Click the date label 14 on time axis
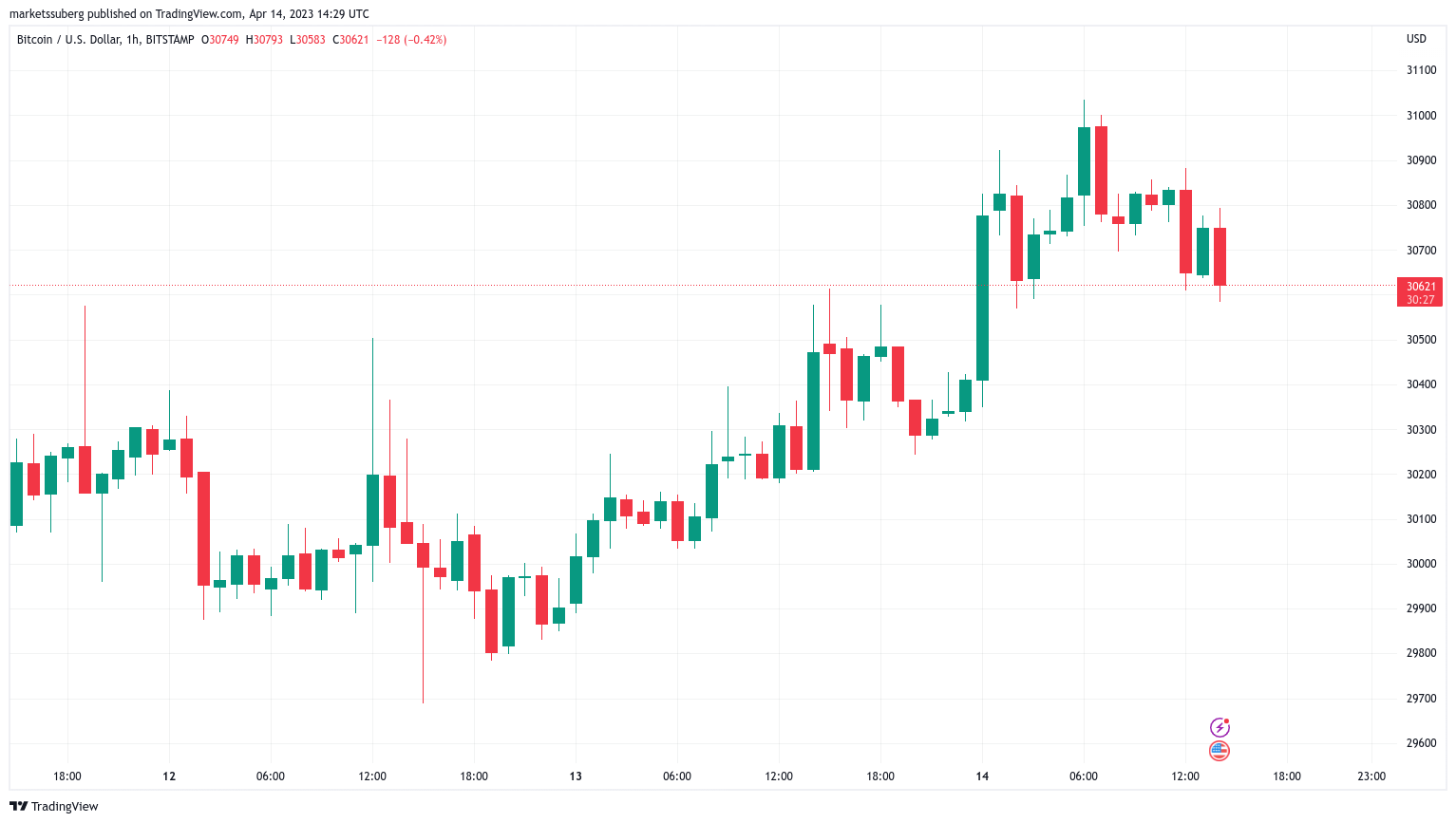 [982, 776]
